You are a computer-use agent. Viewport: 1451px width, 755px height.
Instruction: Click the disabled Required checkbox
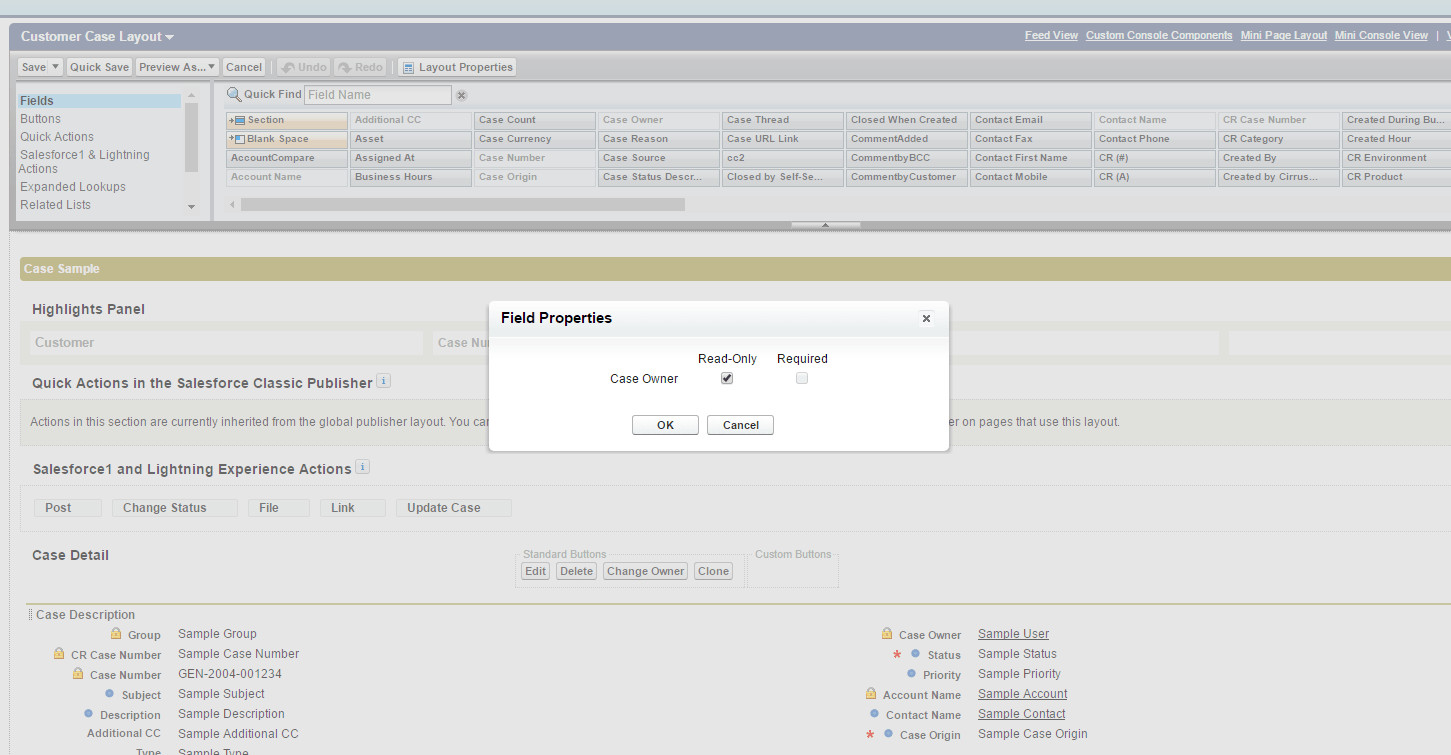(802, 378)
